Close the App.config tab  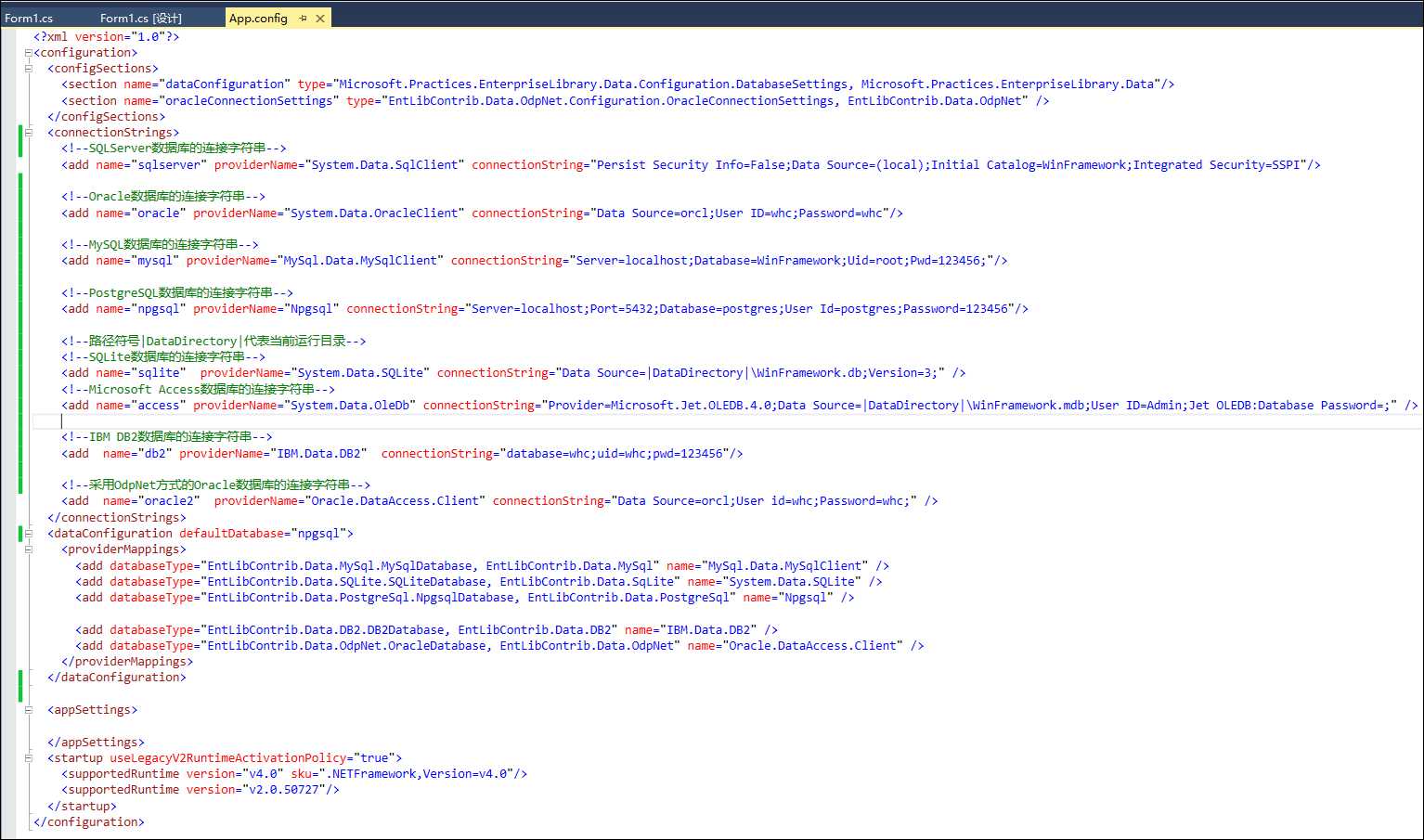tap(320, 18)
